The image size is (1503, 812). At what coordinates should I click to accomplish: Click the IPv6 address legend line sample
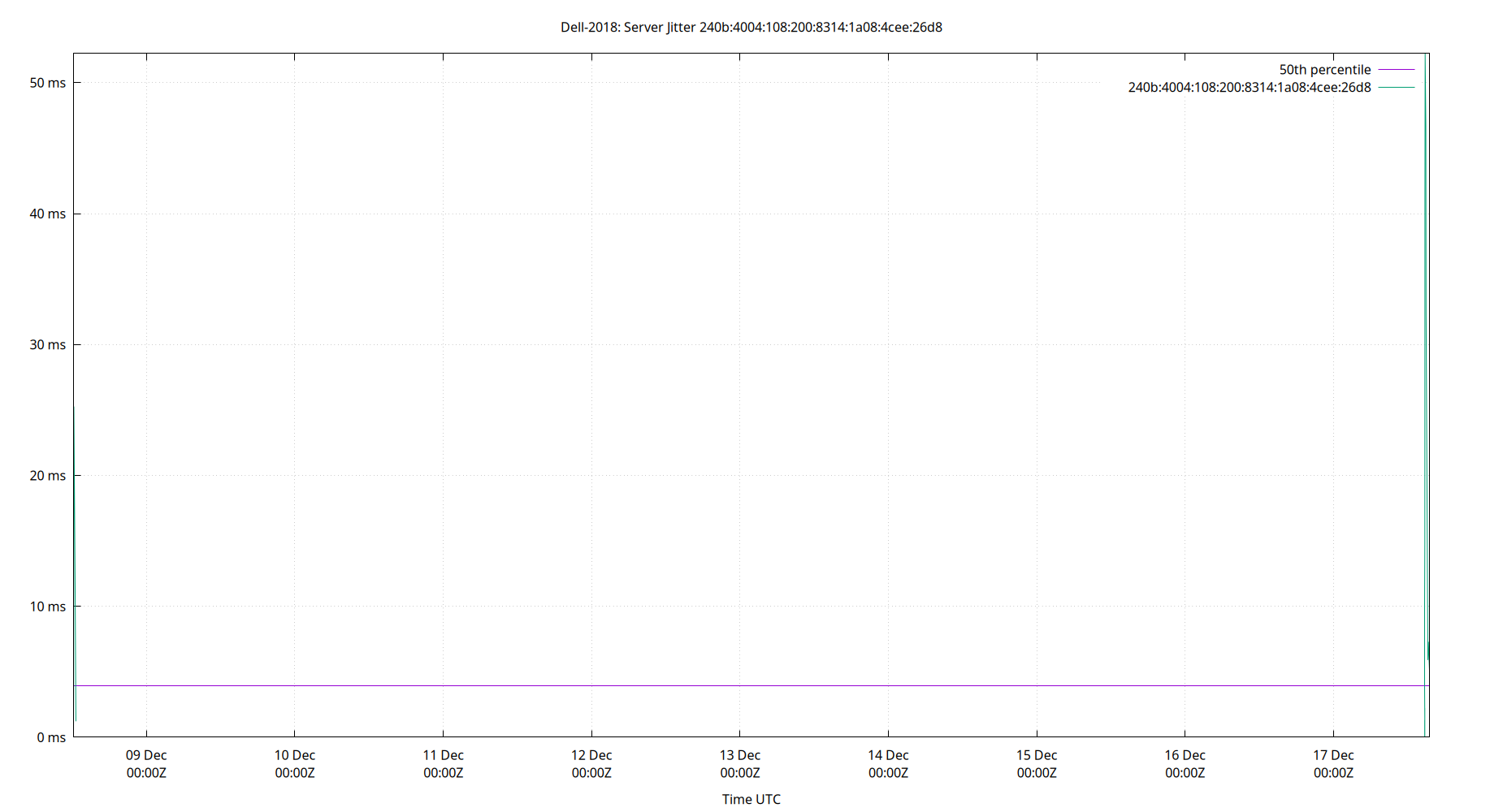pos(1395,87)
